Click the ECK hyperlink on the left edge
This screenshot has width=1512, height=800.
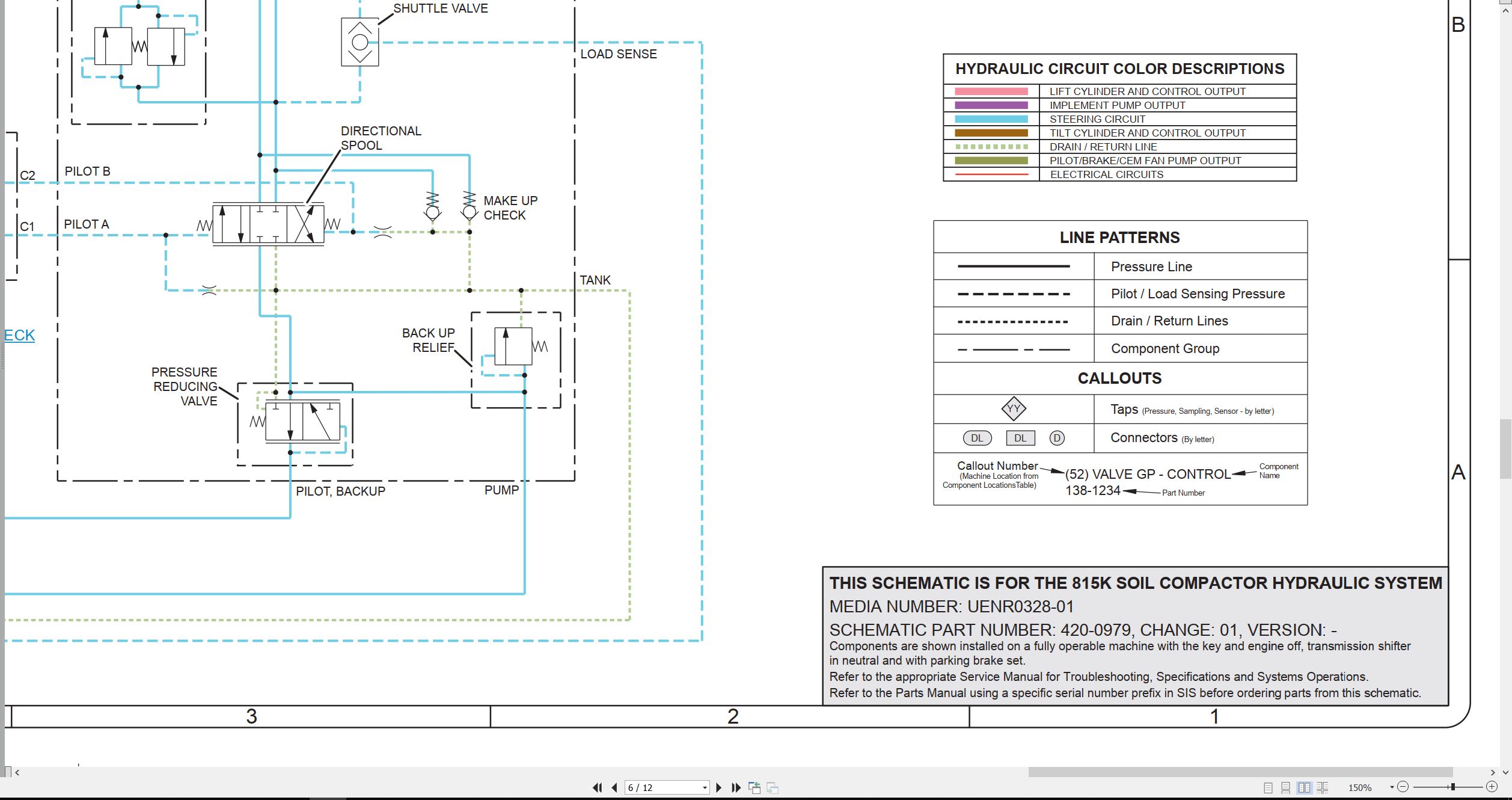[19, 335]
